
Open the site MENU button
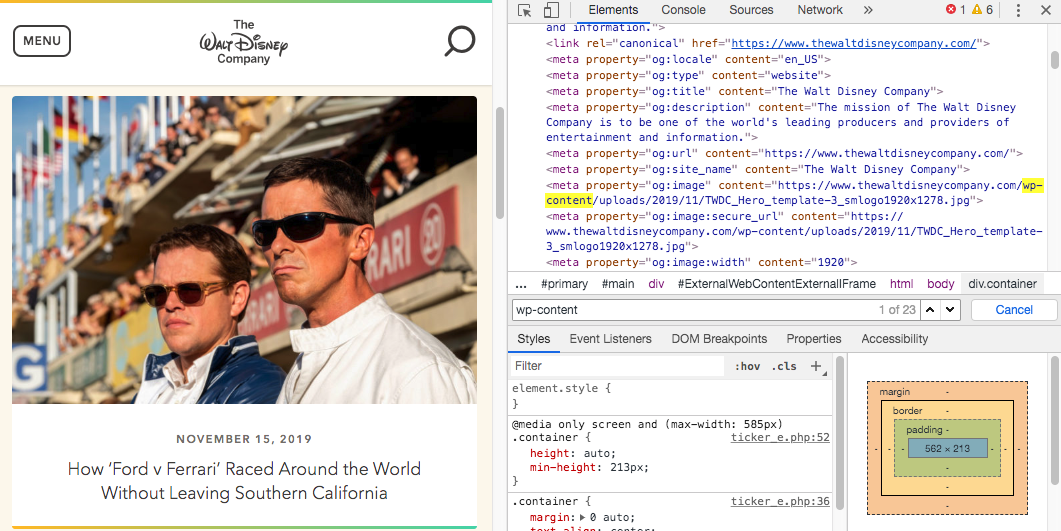tap(42, 41)
